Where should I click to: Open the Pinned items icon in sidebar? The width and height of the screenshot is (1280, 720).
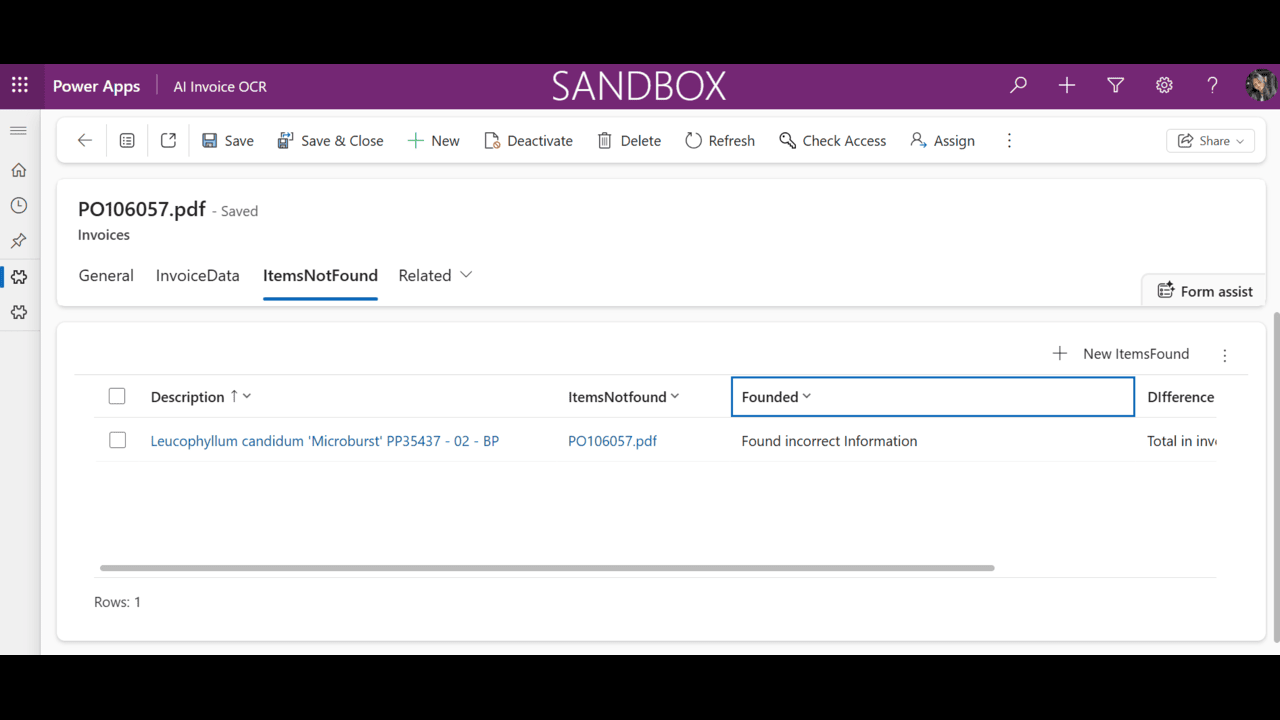tap(18, 241)
